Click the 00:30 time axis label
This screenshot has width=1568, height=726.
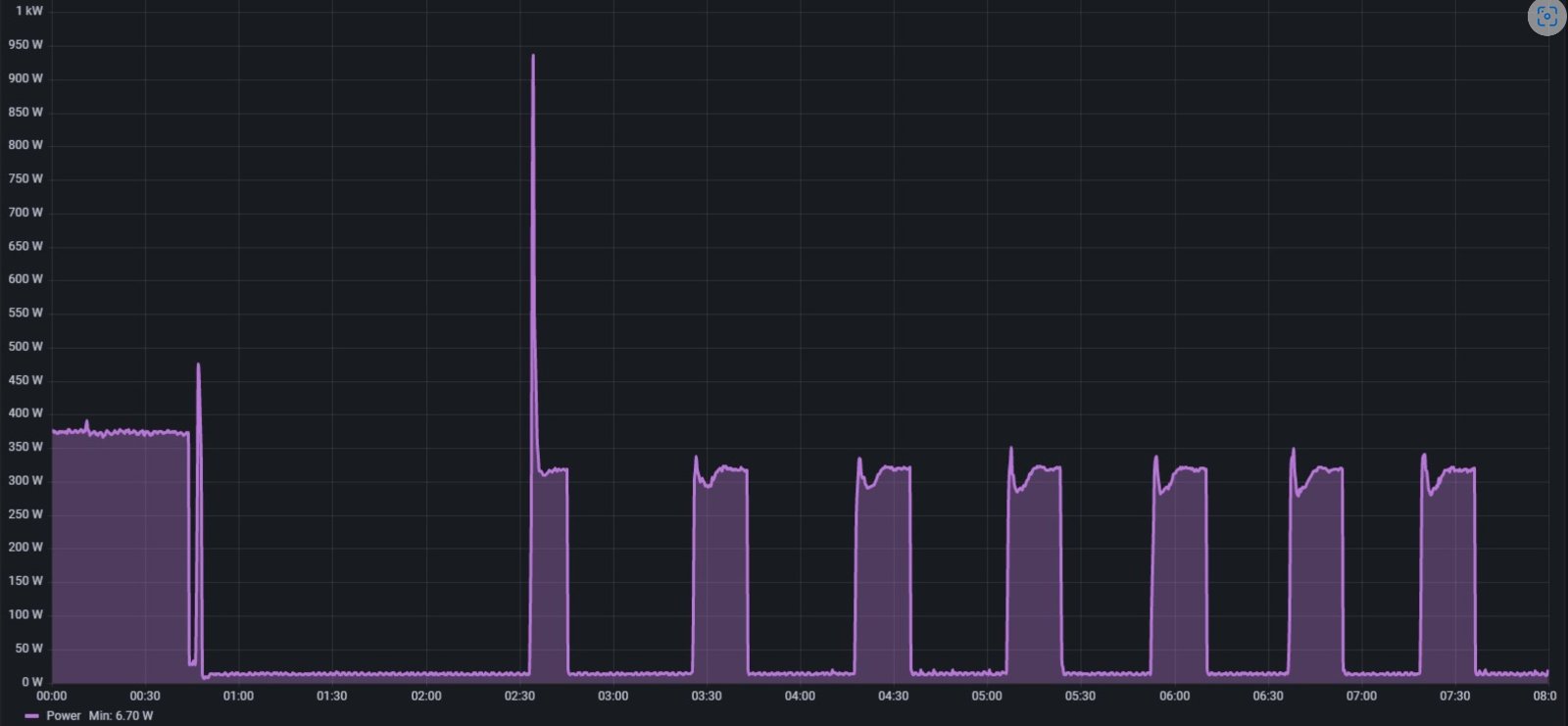145,697
